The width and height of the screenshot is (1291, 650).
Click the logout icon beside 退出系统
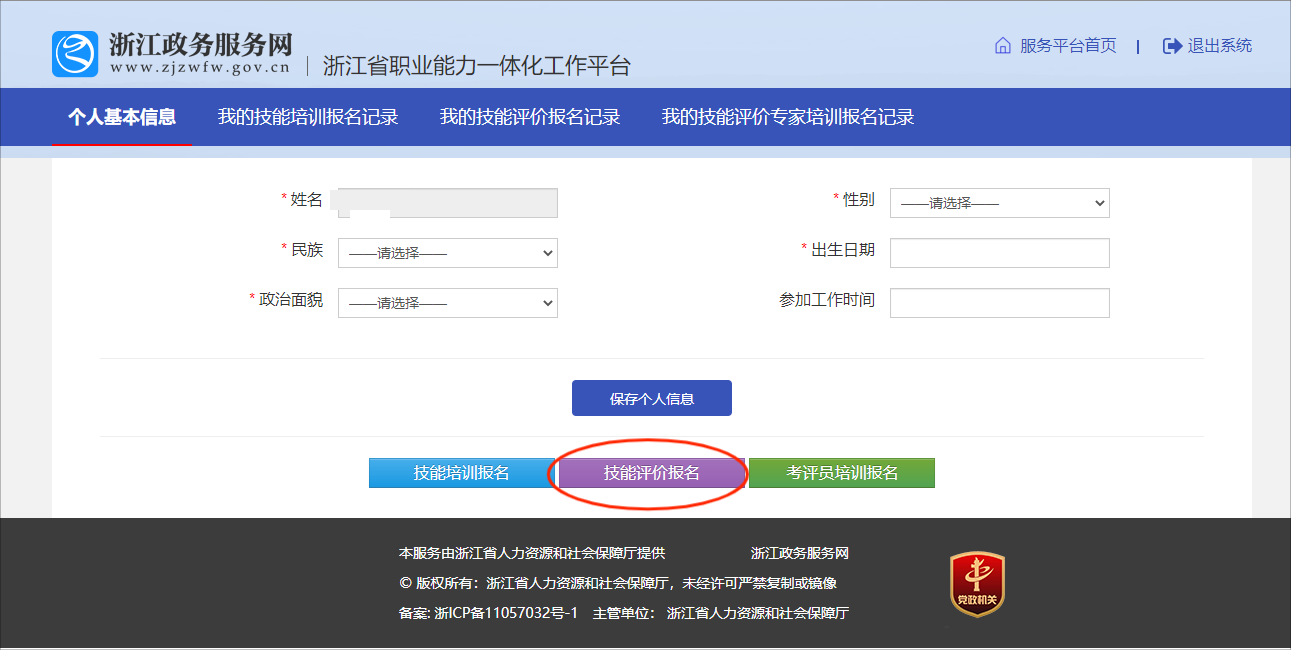[1172, 46]
